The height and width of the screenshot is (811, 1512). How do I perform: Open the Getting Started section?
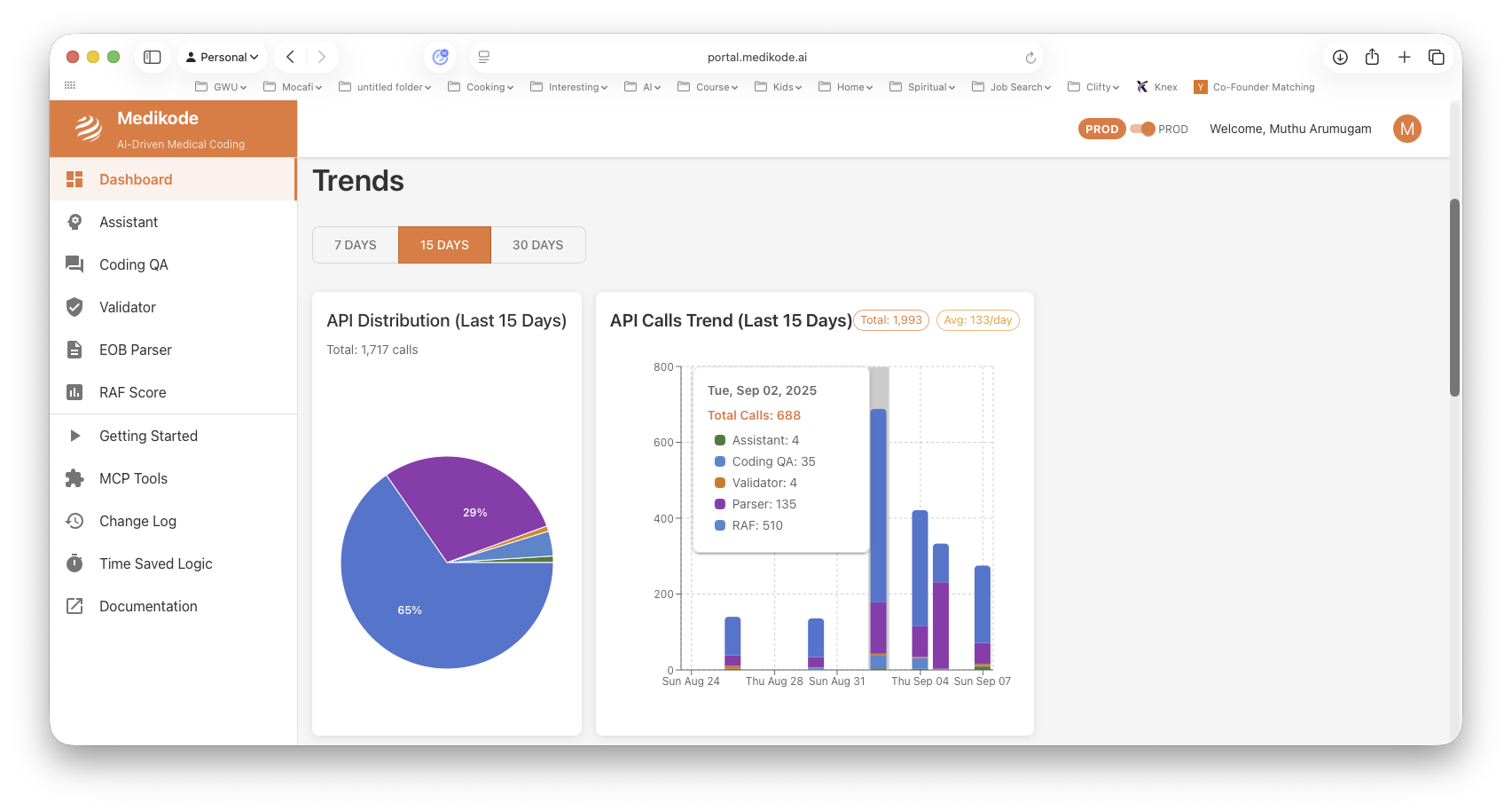[x=148, y=436]
